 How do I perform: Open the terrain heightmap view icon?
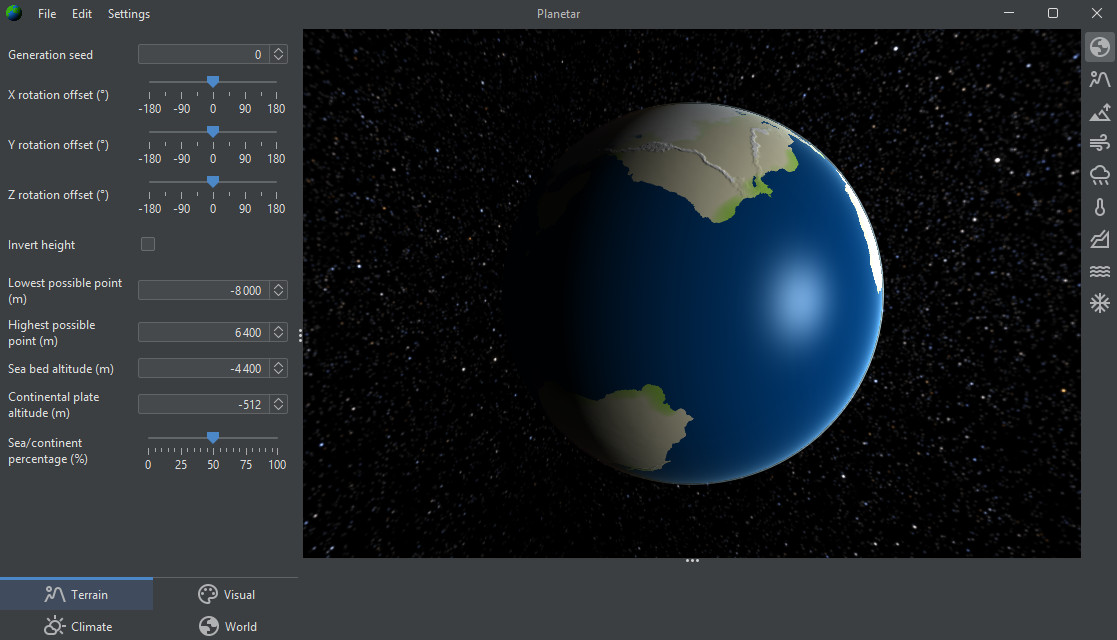1099,78
